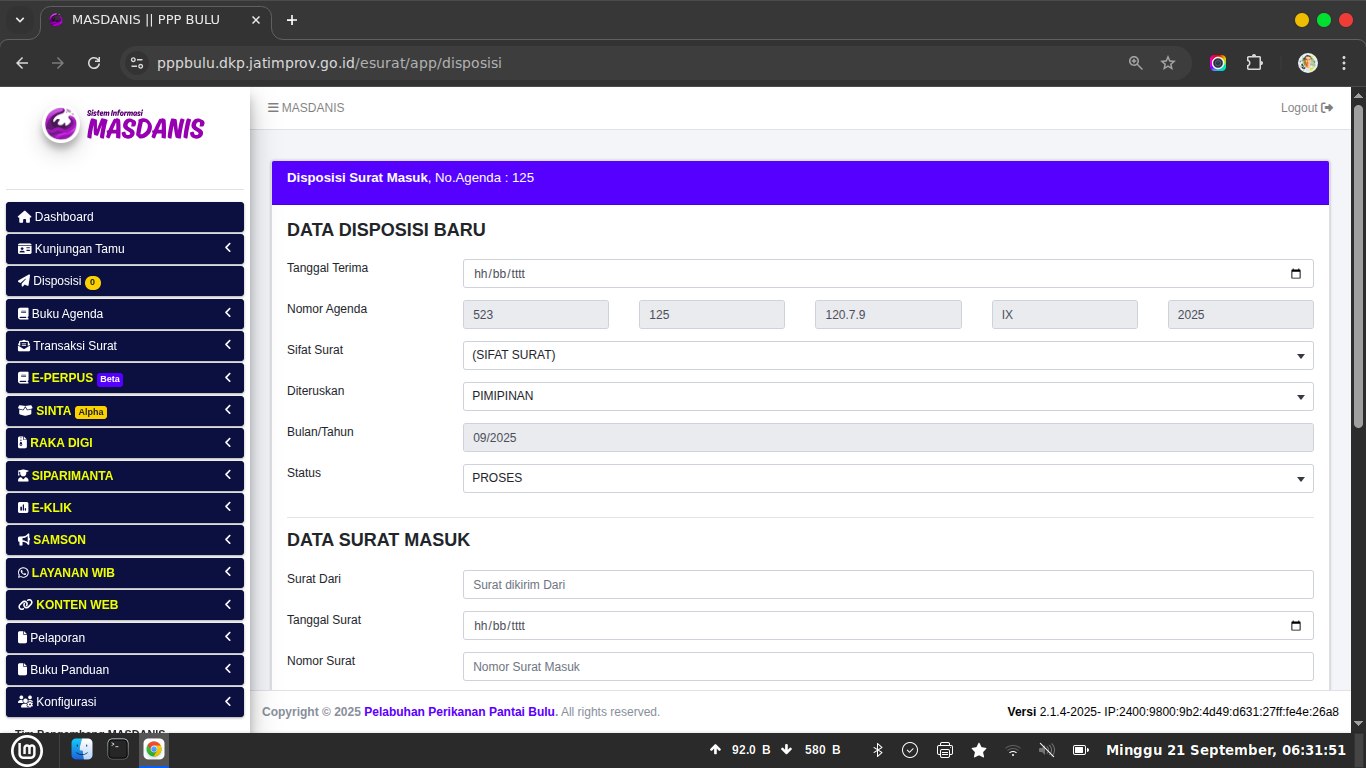Click the Pelabuhan Perikanan Pantai Bulu link

pos(459,712)
